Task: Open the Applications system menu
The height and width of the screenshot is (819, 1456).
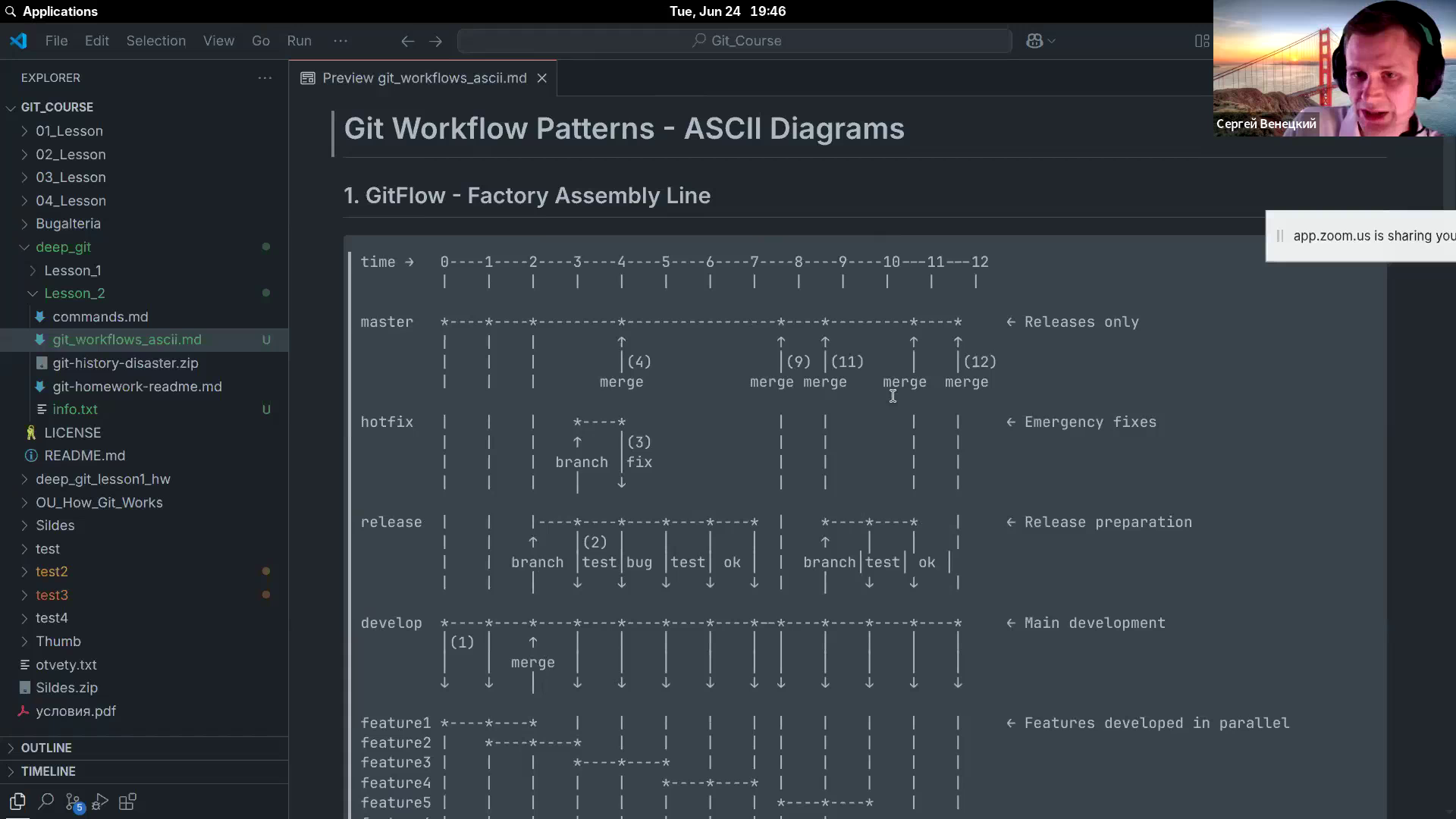Action: click(x=60, y=11)
